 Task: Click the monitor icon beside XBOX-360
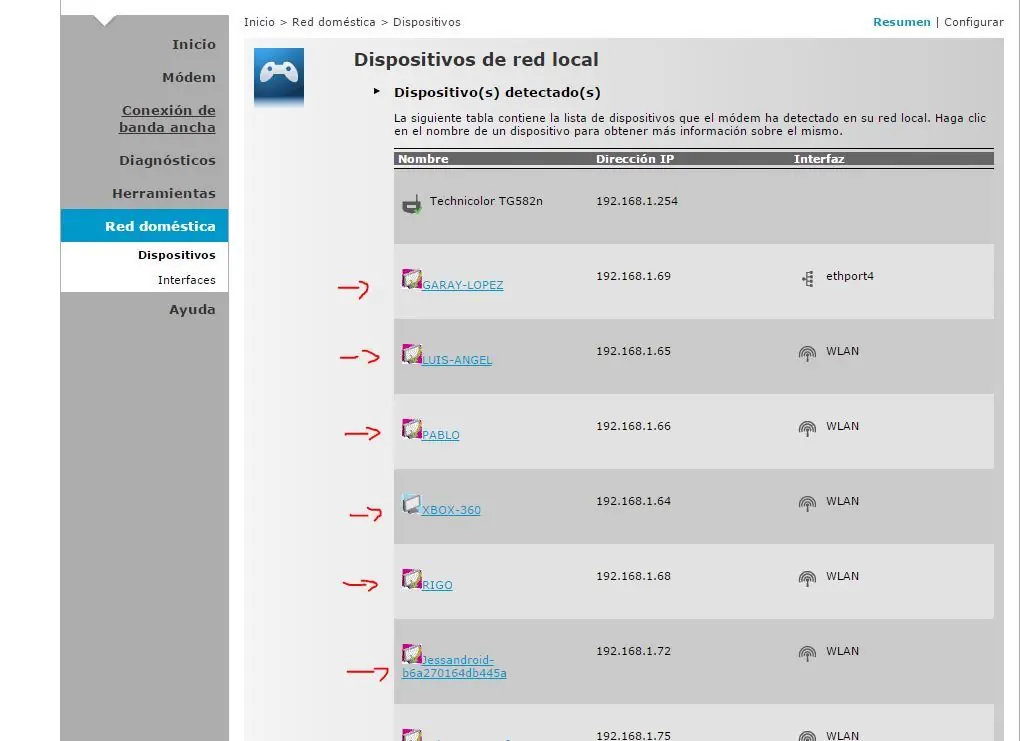pos(412,503)
